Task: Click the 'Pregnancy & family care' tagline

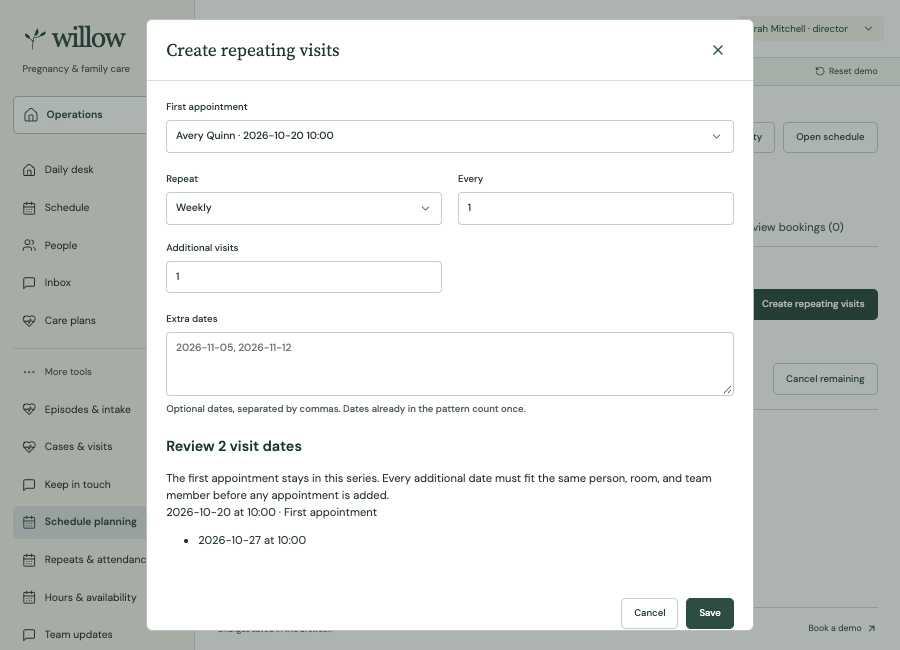Action: [76, 69]
